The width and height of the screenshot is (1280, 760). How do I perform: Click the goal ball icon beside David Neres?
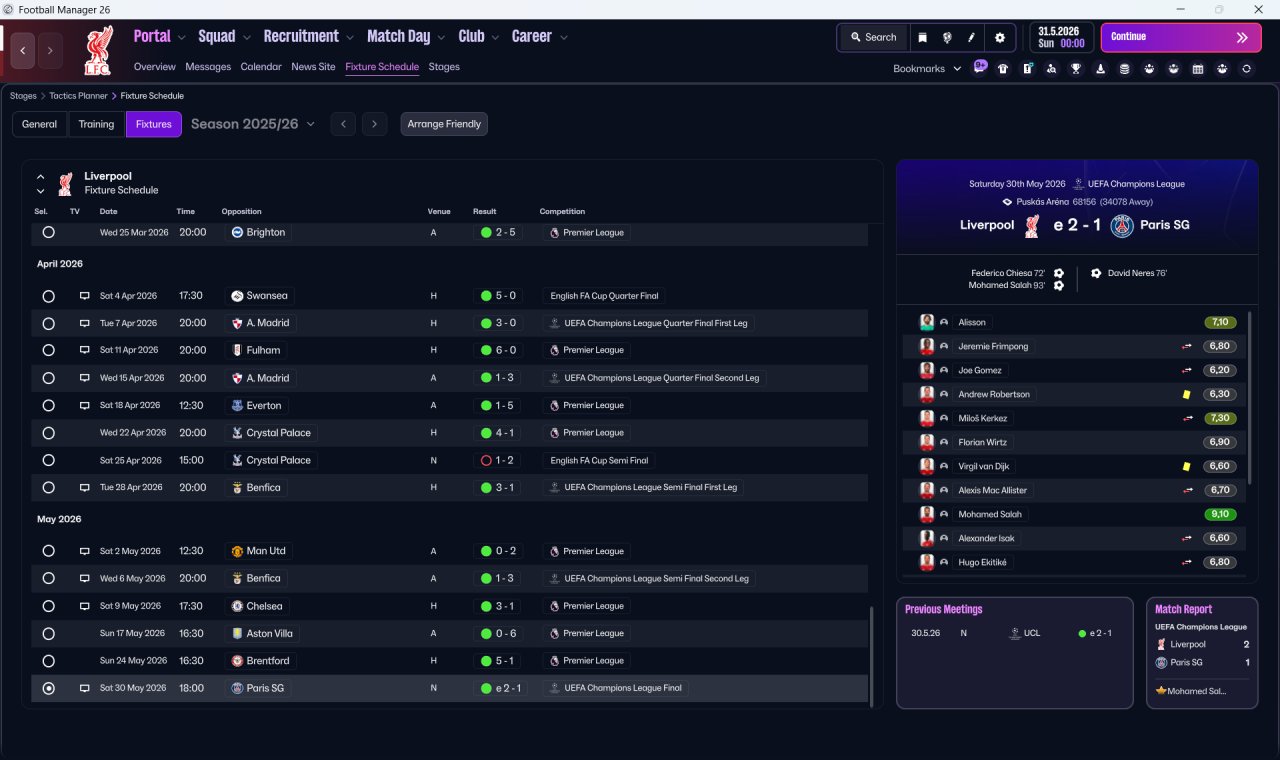pyautogui.click(x=1096, y=273)
